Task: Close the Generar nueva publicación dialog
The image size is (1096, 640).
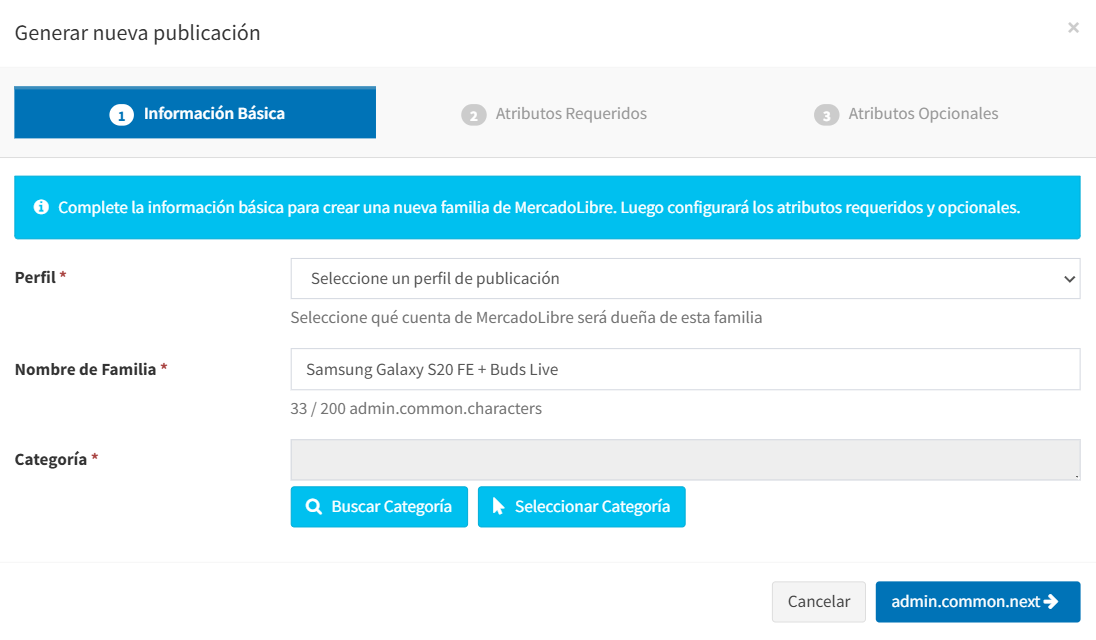Action: [1073, 28]
